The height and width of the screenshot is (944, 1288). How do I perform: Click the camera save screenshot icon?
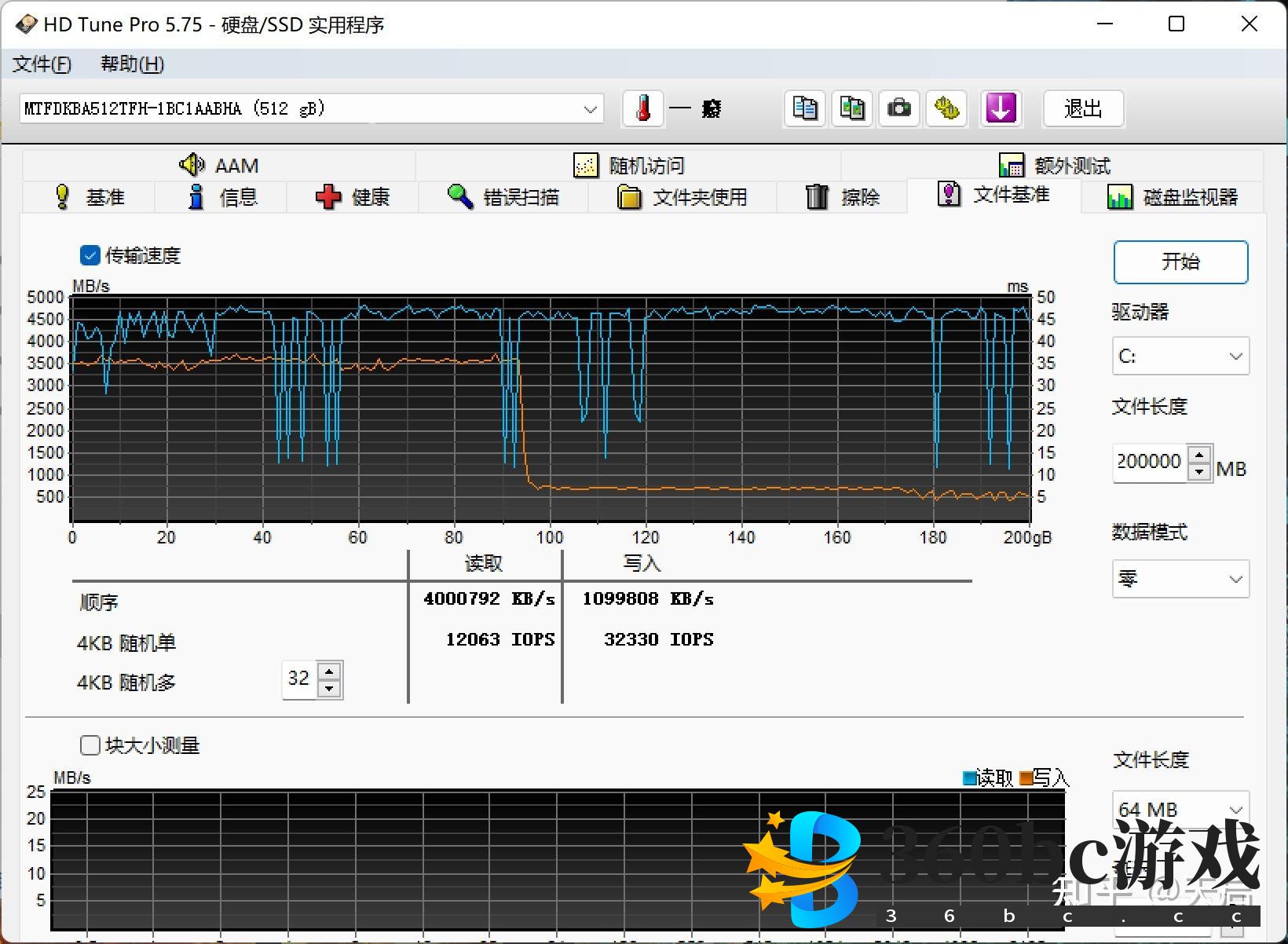tap(899, 108)
